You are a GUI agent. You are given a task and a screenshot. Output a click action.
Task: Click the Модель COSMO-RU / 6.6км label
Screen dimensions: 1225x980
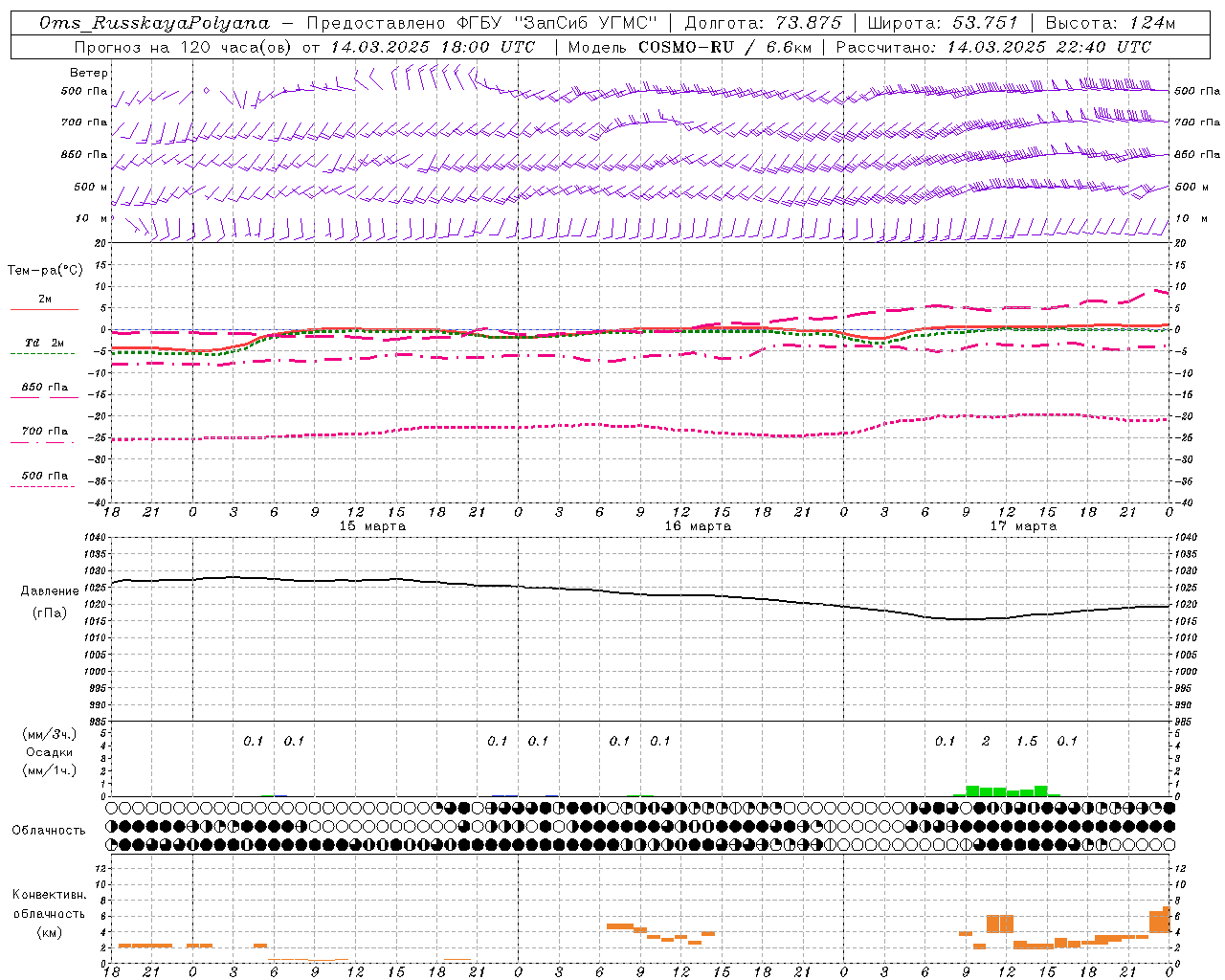689,47
